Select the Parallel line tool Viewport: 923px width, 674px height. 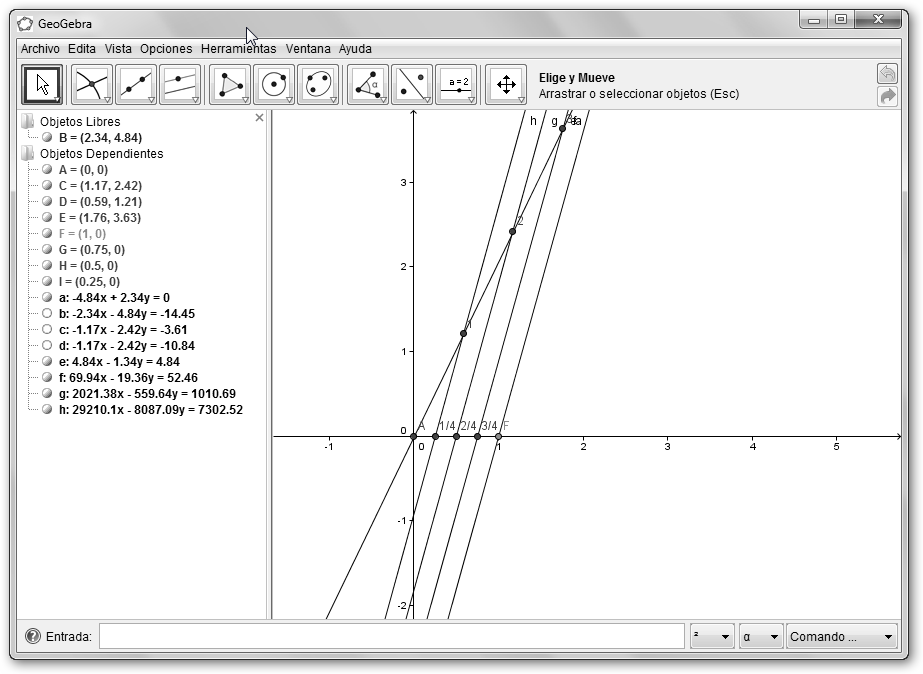coord(179,85)
